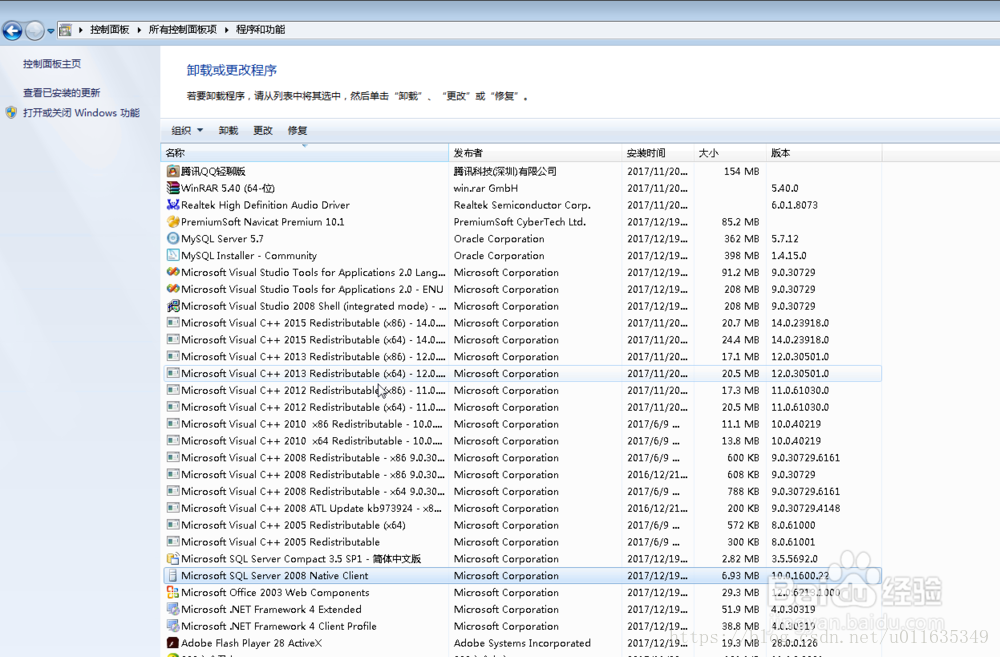Select WinRAR 5.40 program icon
Screen dimensions: 1000x657
(x=173, y=188)
